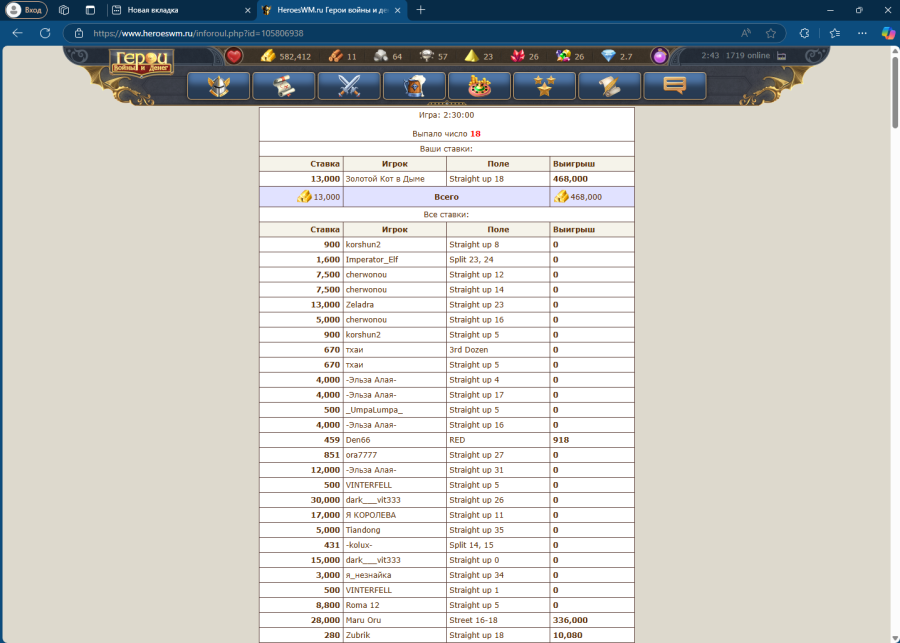The image size is (900, 643).
Task: Open the Workspaces icon in the title bar
Action: pyautogui.click(x=64, y=10)
